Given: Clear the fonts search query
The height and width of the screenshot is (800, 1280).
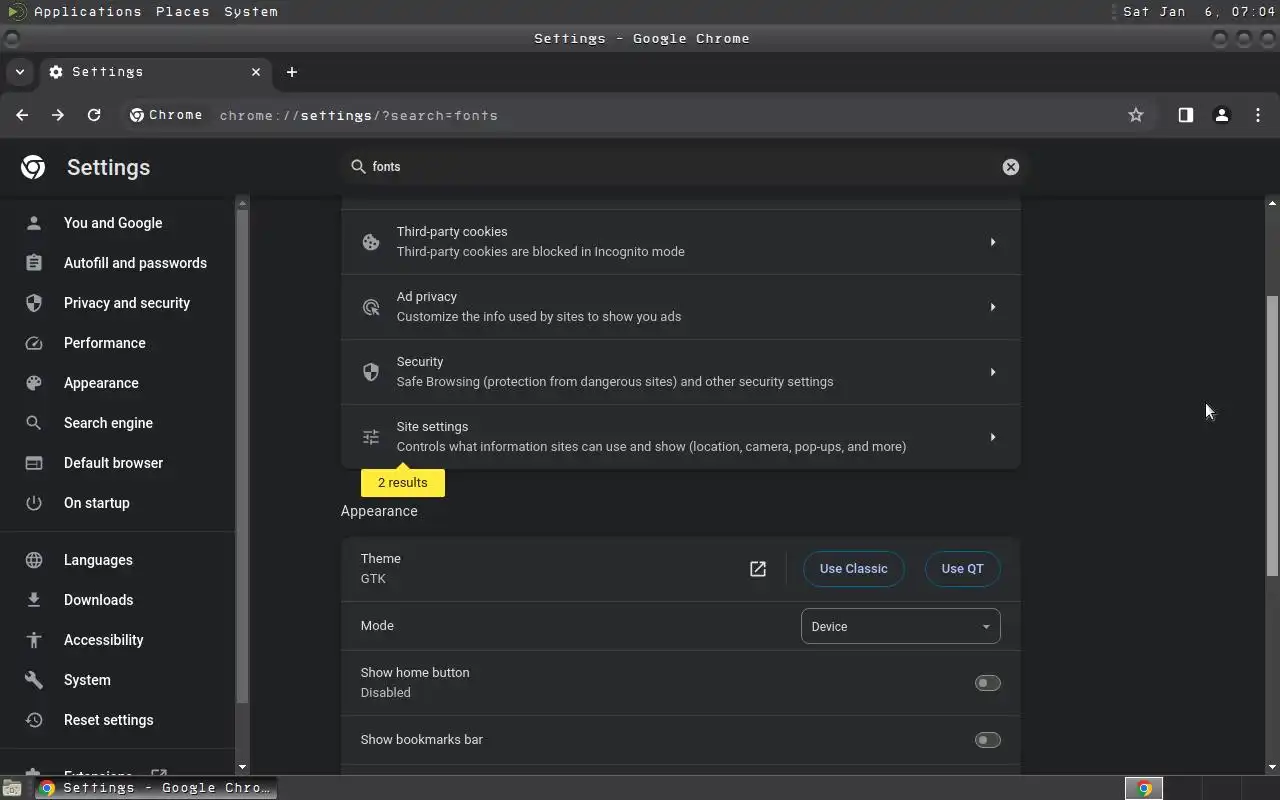Looking at the screenshot, I should tap(1010, 167).
